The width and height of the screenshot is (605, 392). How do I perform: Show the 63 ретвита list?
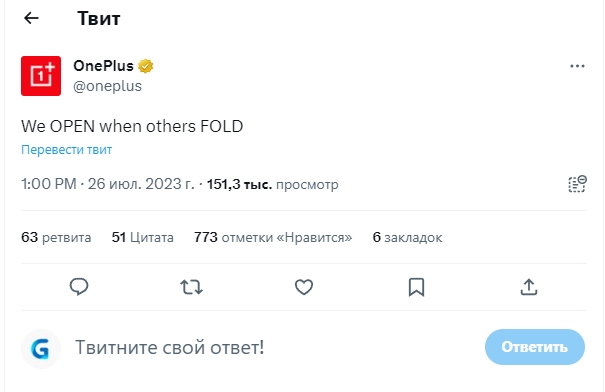click(x=56, y=237)
